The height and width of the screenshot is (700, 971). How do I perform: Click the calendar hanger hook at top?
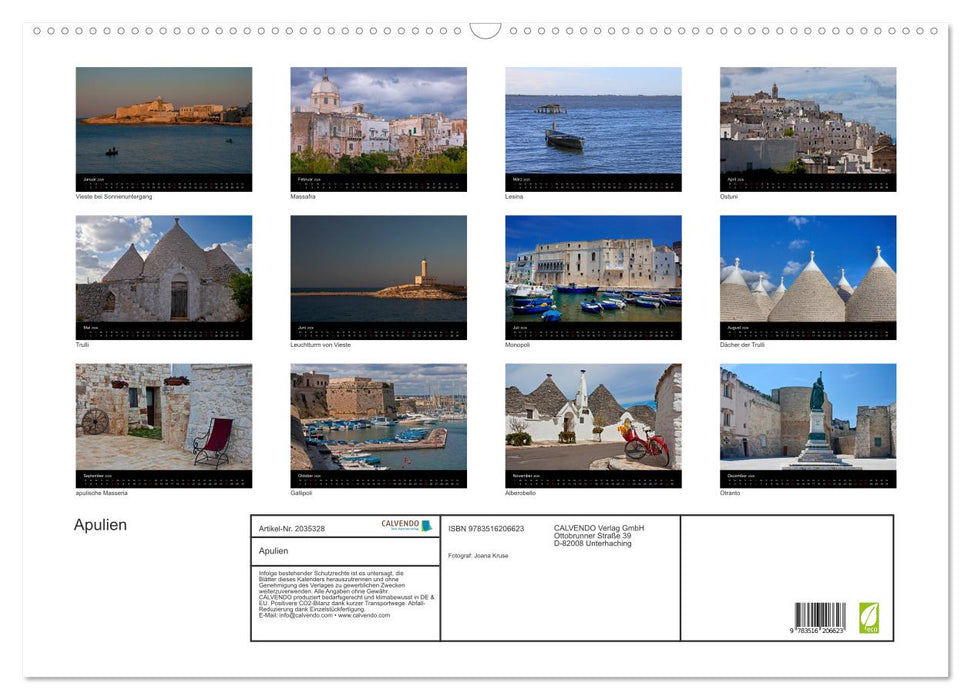point(485,31)
